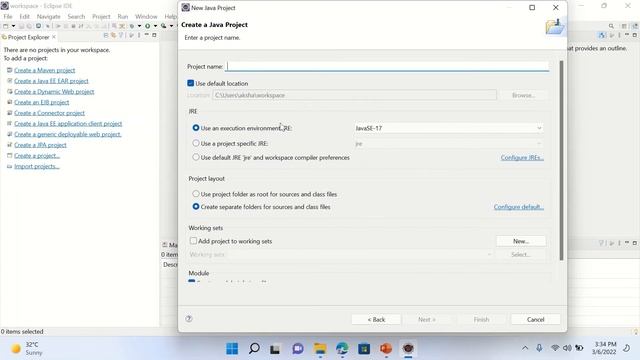This screenshot has width=640, height=360.
Task: Enable Add project to working sets
Action: (193, 241)
